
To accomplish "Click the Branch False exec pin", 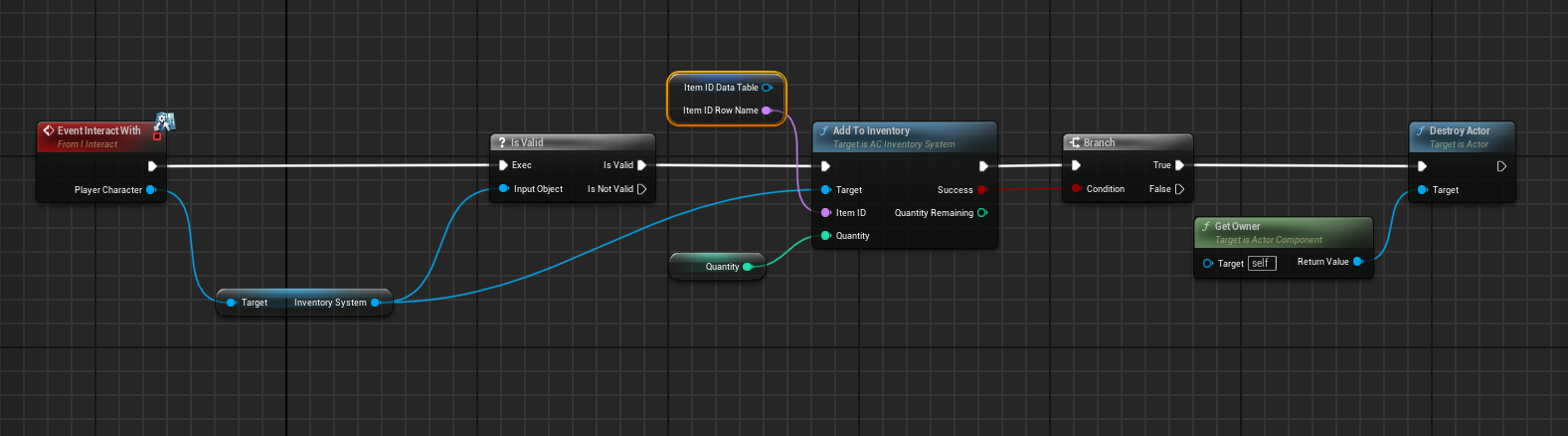I will coord(1180,189).
